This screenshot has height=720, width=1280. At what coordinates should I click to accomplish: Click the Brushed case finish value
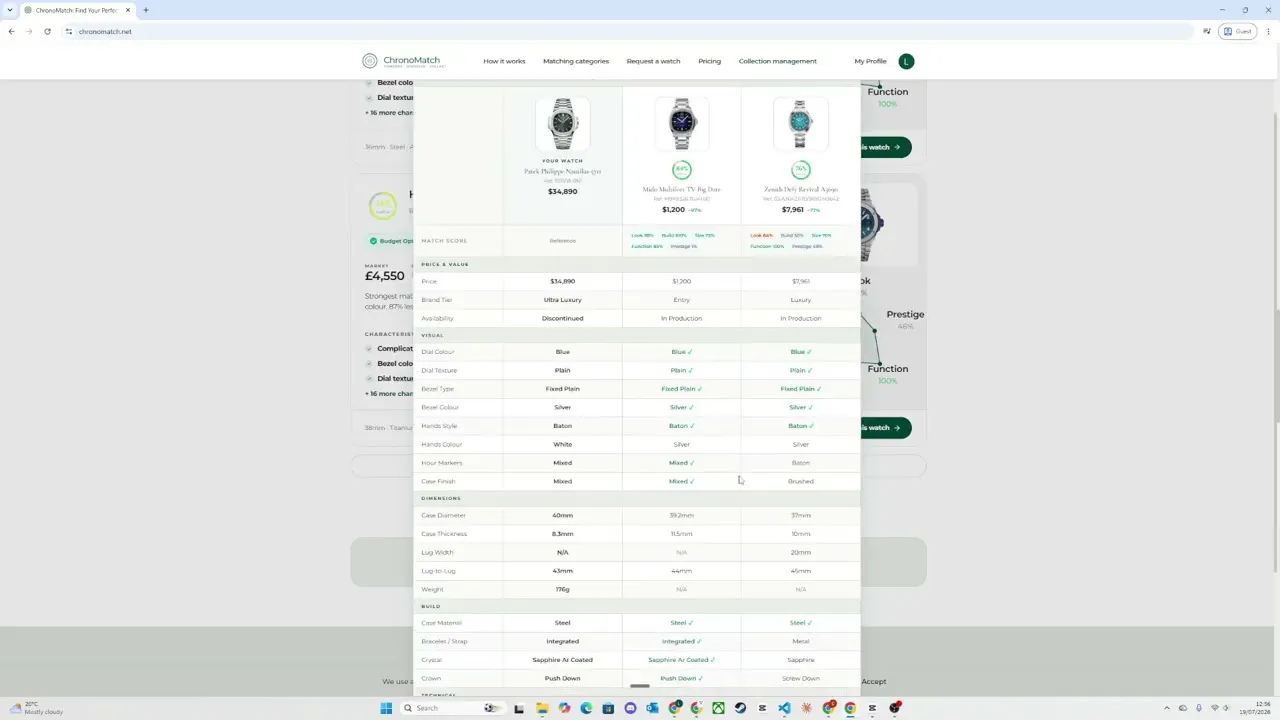click(800, 481)
